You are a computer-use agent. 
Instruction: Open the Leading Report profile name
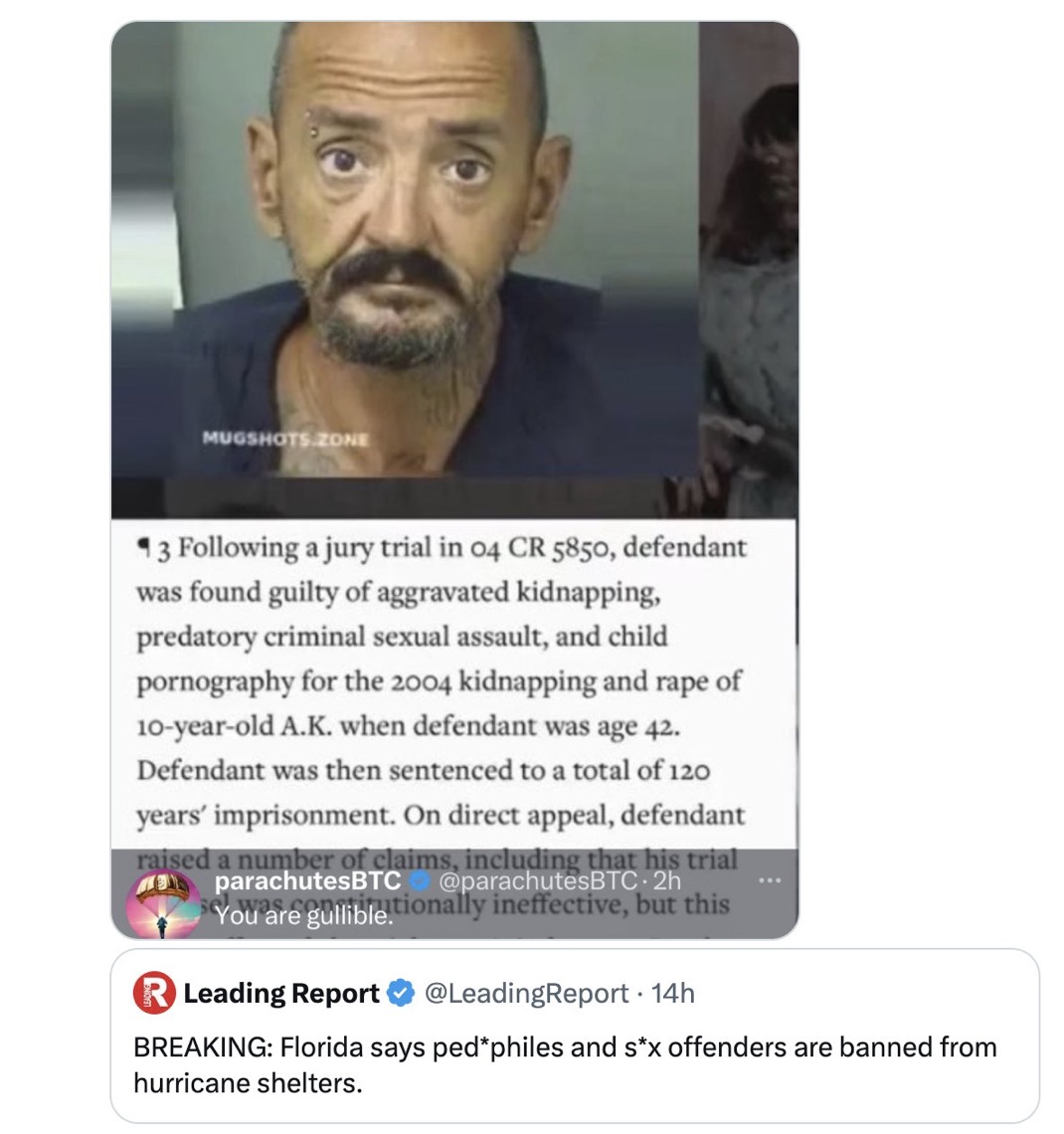click(281, 993)
